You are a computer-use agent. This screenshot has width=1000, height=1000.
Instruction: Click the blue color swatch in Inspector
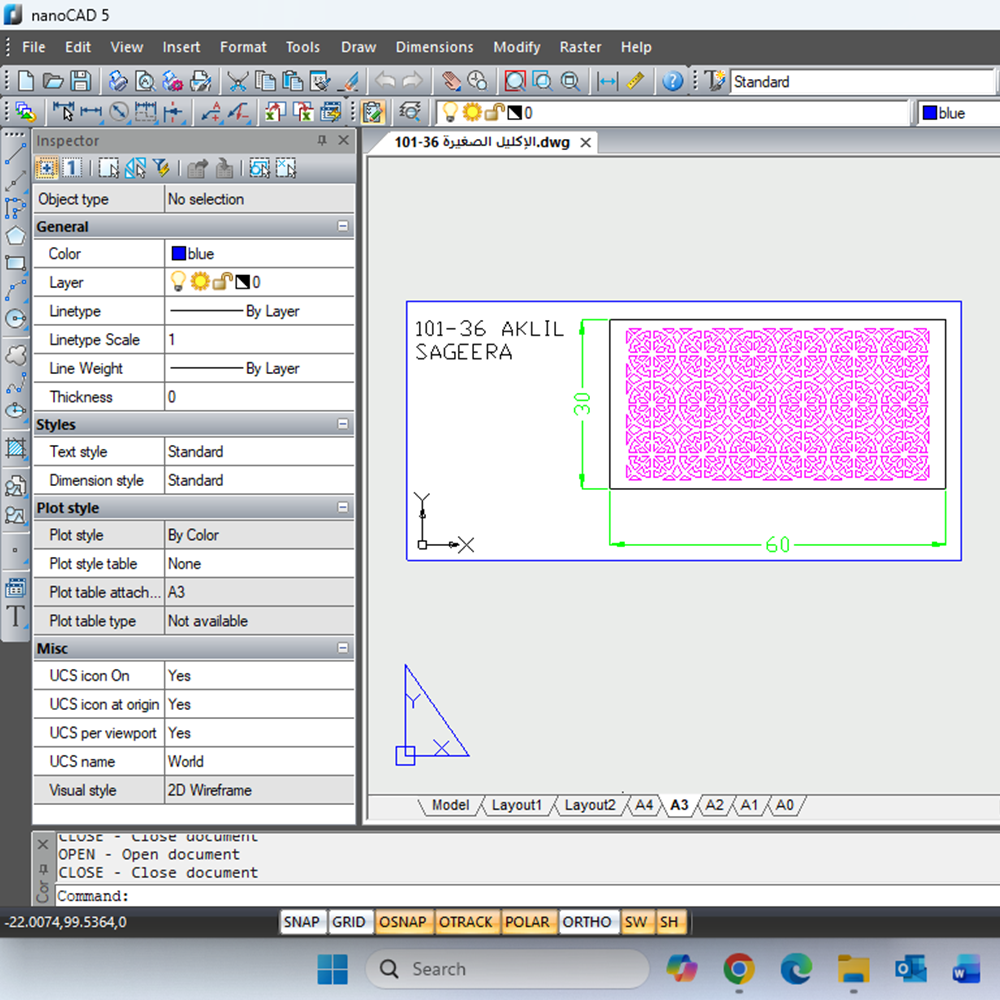tap(179, 254)
